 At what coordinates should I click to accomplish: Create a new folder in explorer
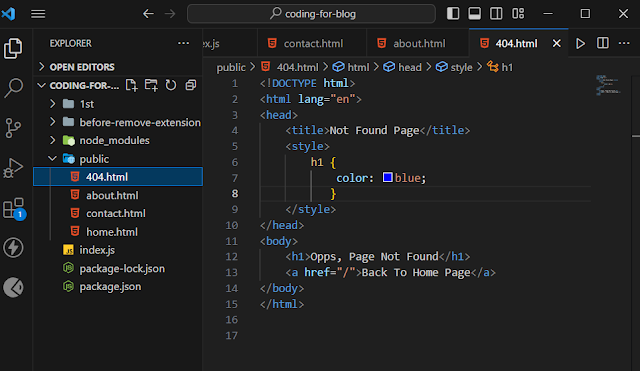(151, 85)
